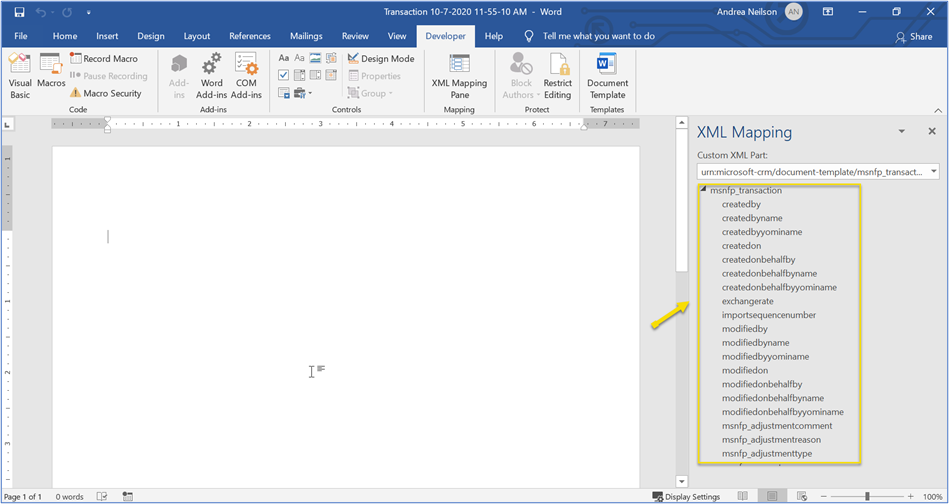The width and height of the screenshot is (949, 504).
Task: Open Word Add-ins
Action: point(211,76)
